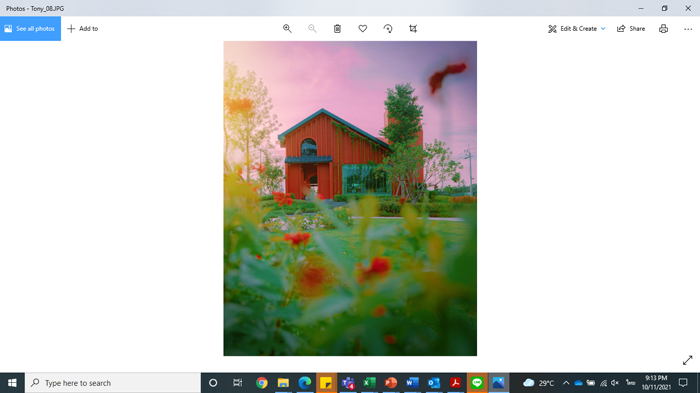700x393 pixels.
Task: Click the displayed red barn photo
Action: point(350,198)
